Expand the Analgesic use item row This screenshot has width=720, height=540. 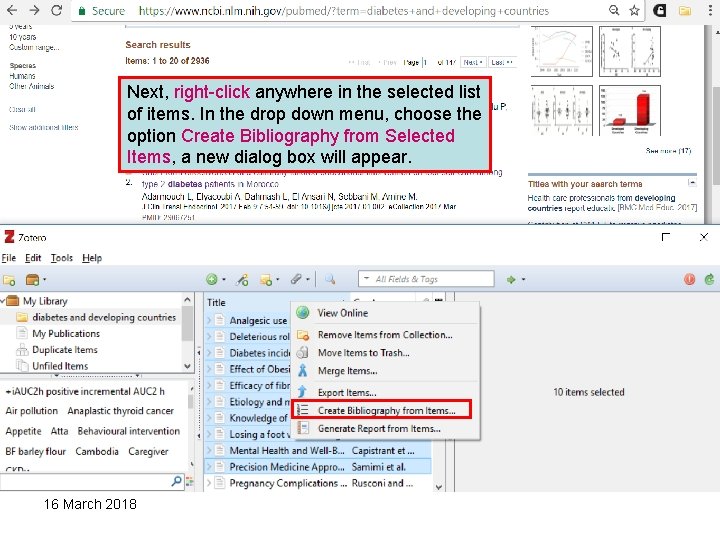209,320
